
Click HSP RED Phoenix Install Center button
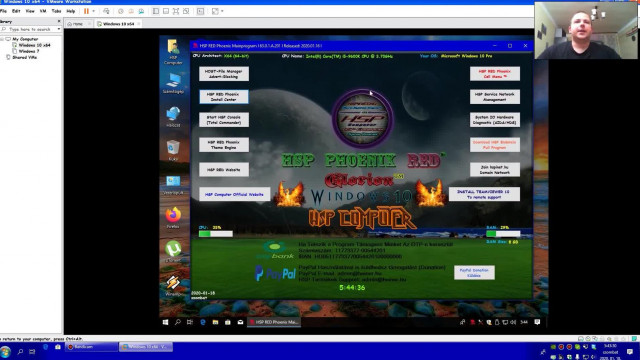coord(224,97)
